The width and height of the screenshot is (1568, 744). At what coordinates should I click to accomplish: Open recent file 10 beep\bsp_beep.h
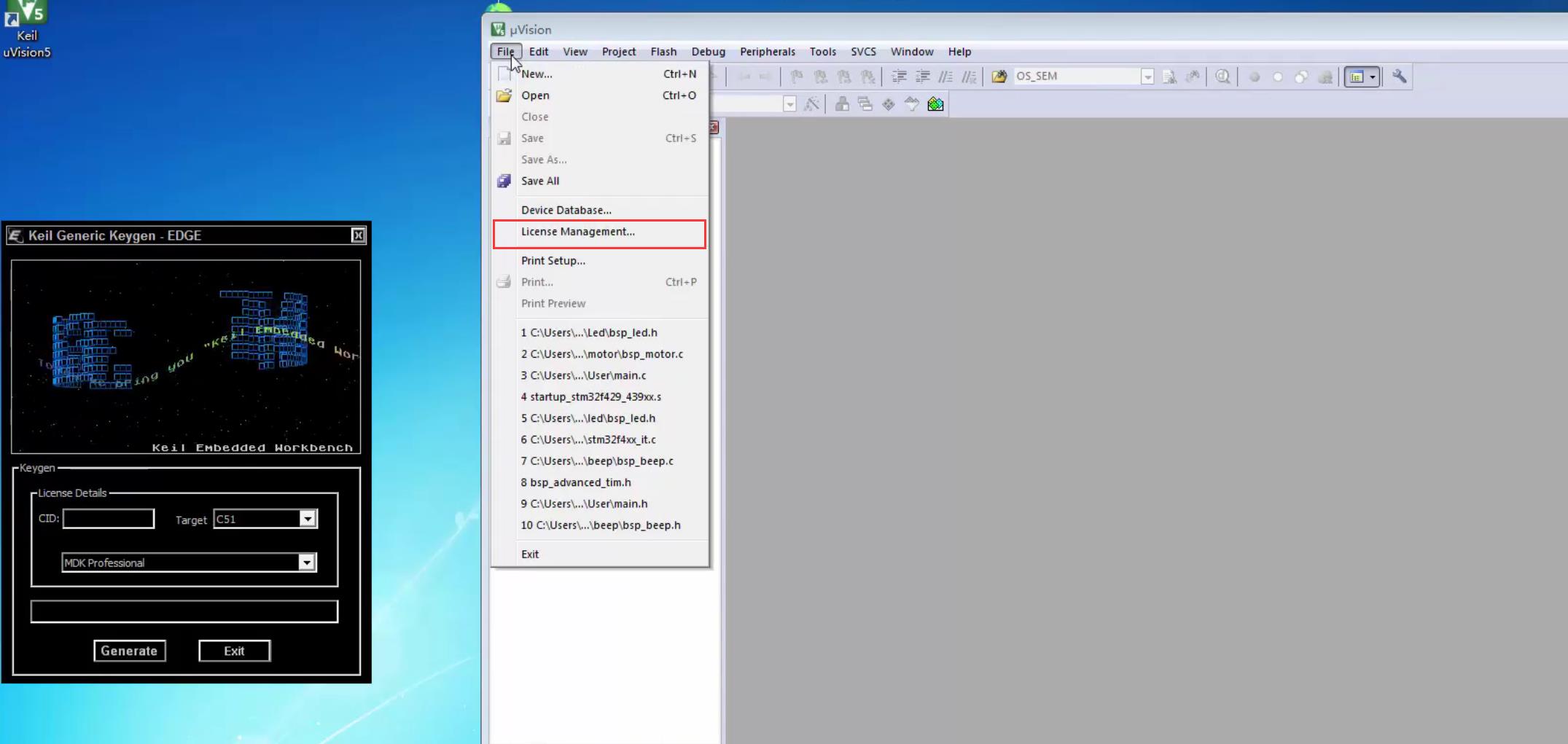click(x=599, y=525)
